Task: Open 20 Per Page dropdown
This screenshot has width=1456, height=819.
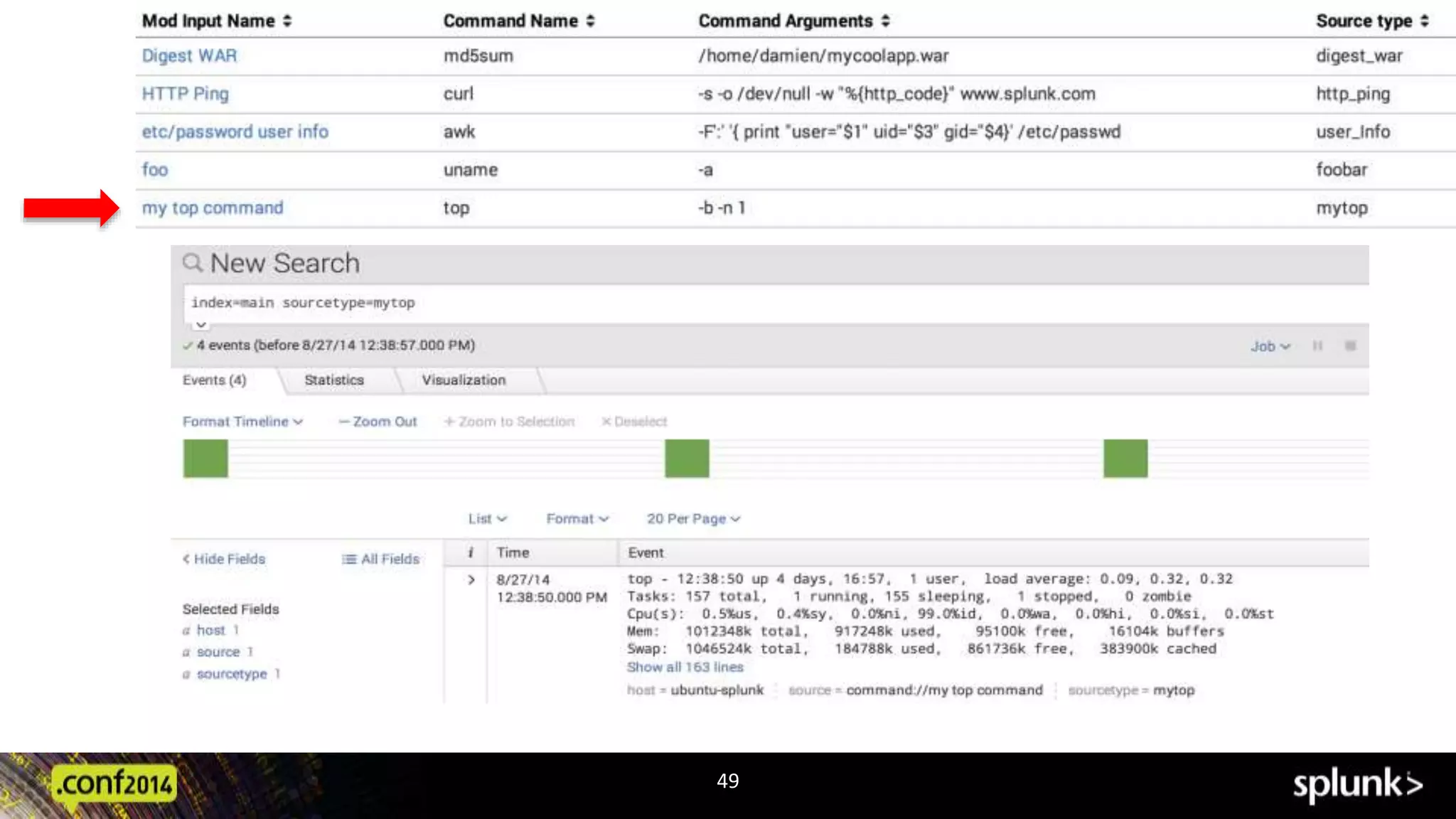Action: pyautogui.click(x=693, y=519)
